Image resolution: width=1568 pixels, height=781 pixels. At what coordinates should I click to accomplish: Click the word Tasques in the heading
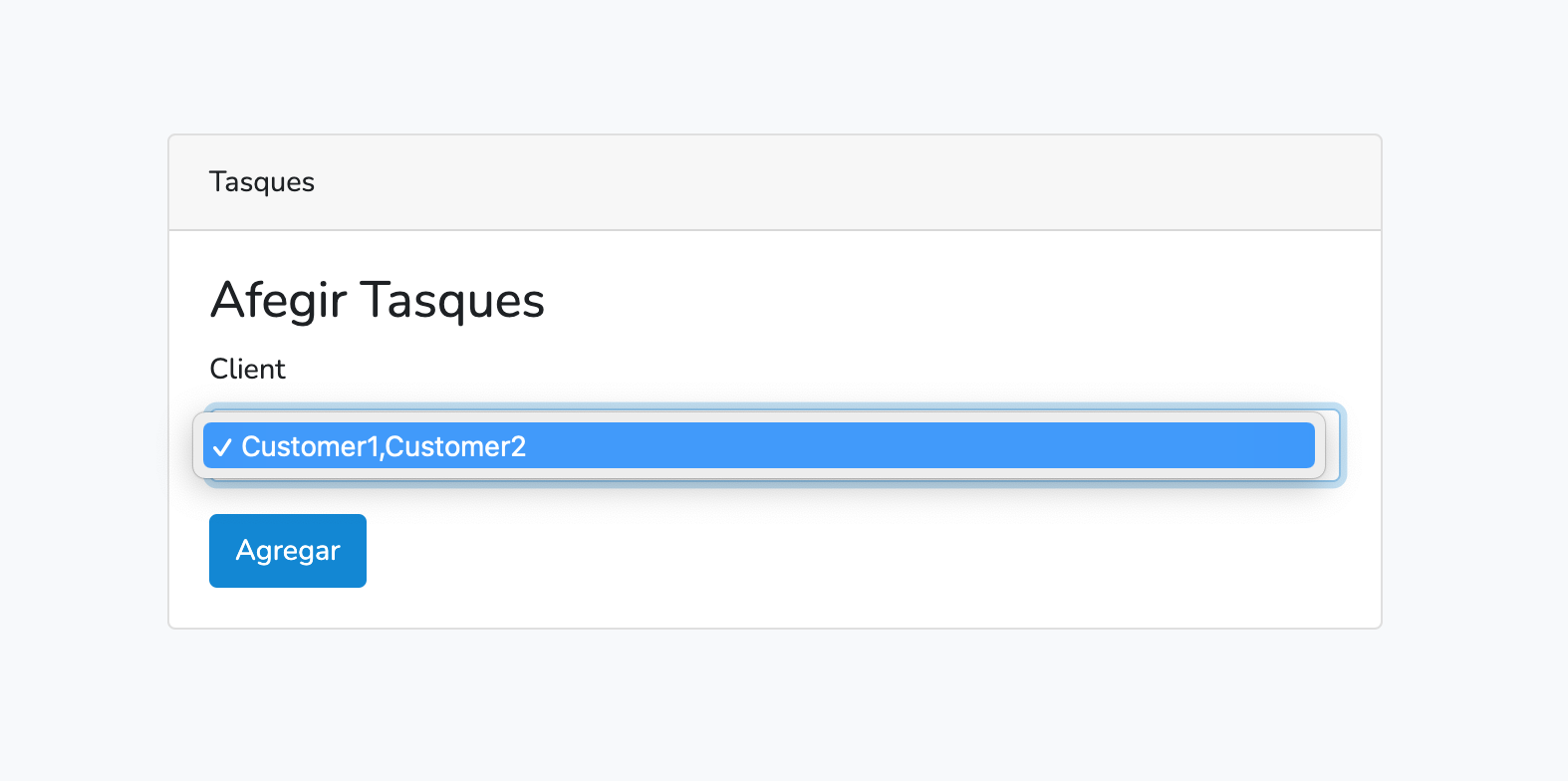click(x=452, y=300)
